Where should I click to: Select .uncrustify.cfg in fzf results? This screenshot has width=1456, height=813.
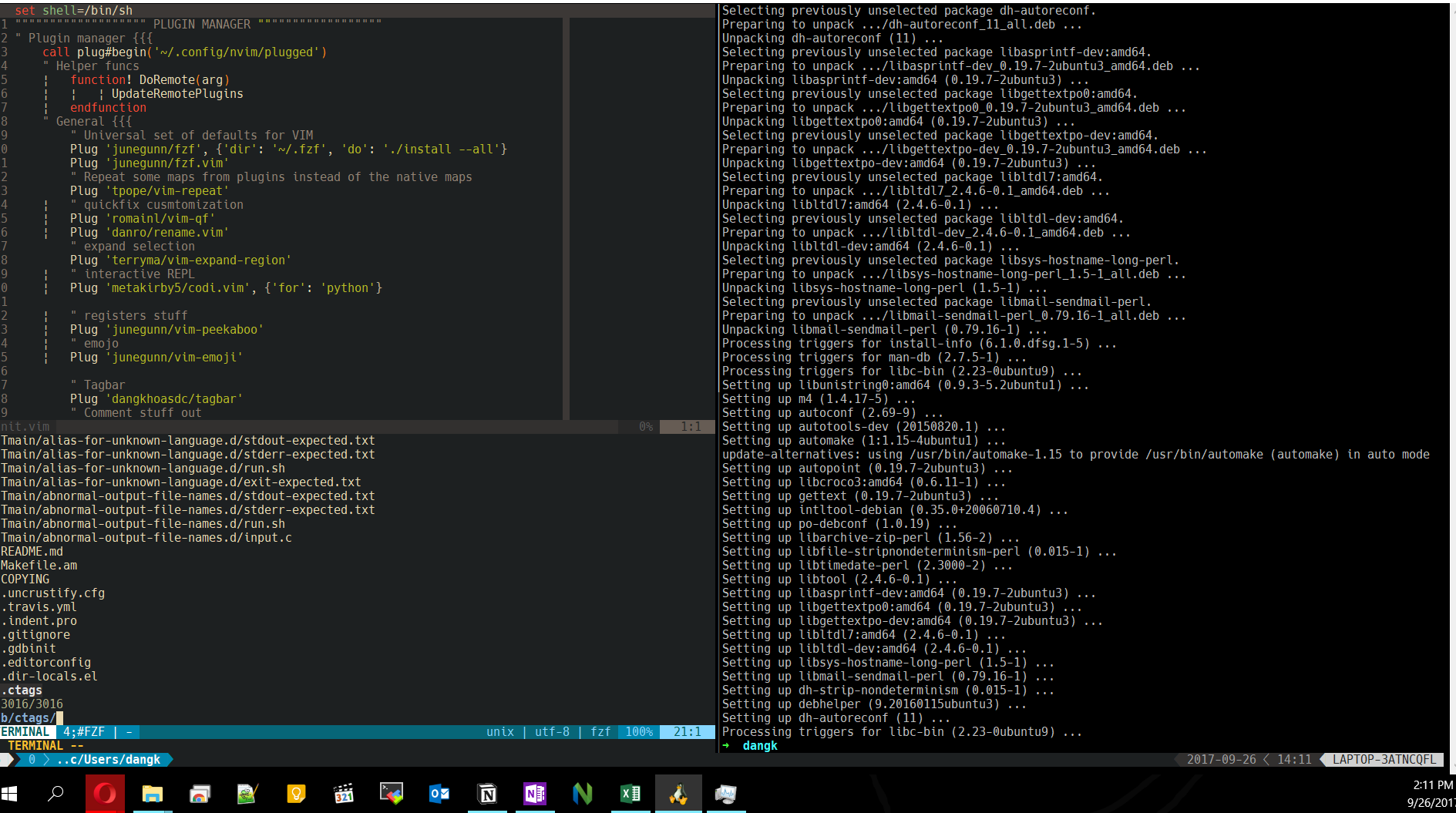tap(52, 593)
